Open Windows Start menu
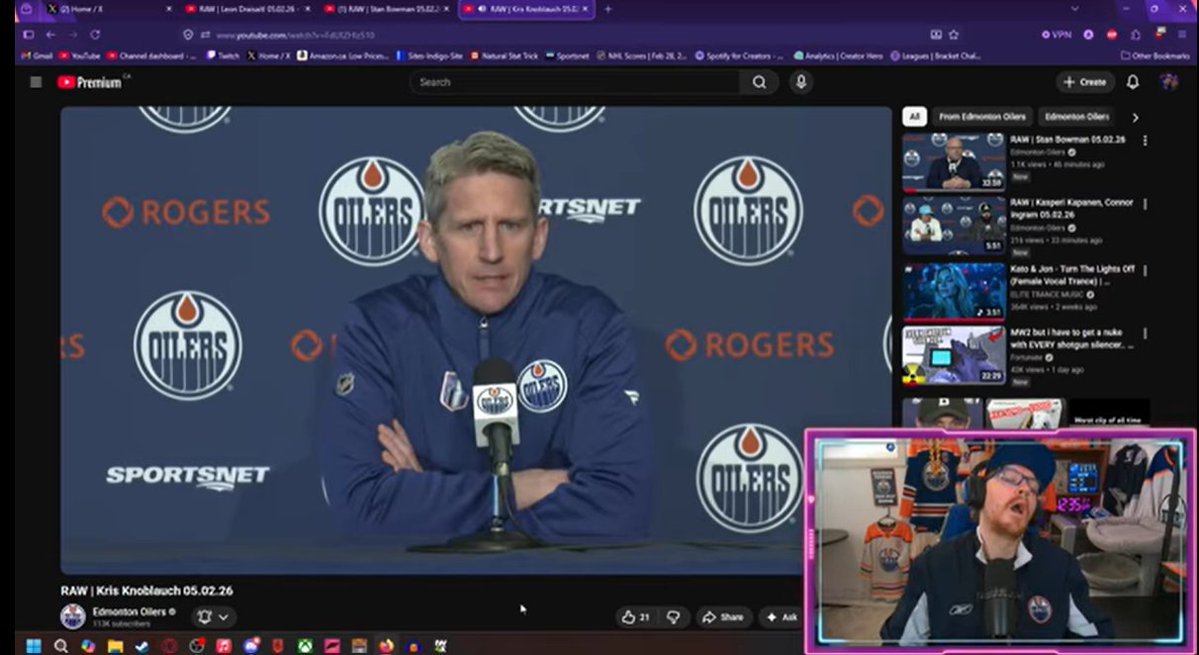This screenshot has width=1199, height=655. 34,646
